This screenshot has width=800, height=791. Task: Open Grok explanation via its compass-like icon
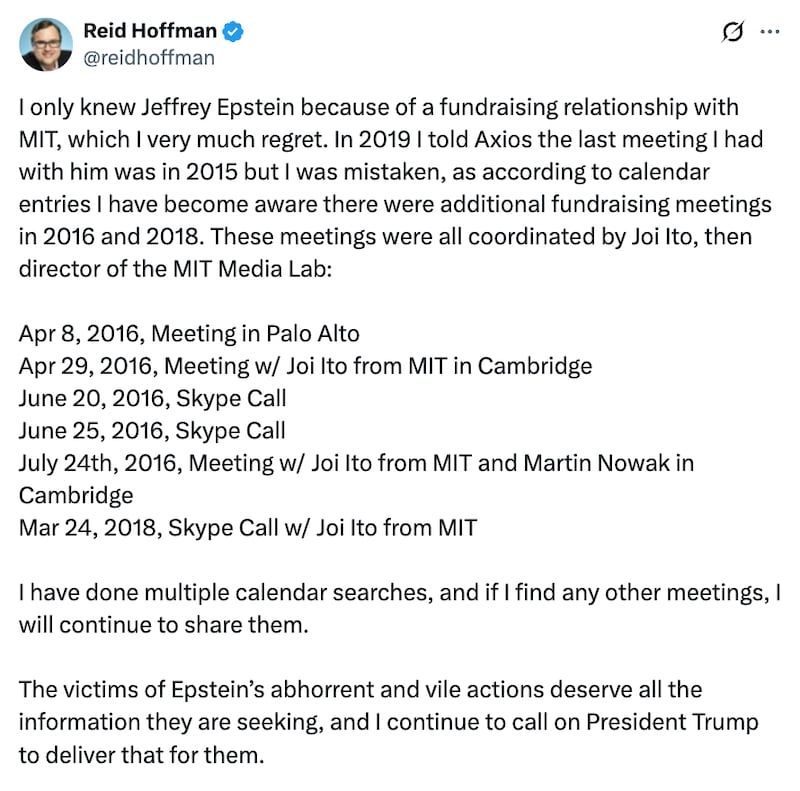point(732,31)
